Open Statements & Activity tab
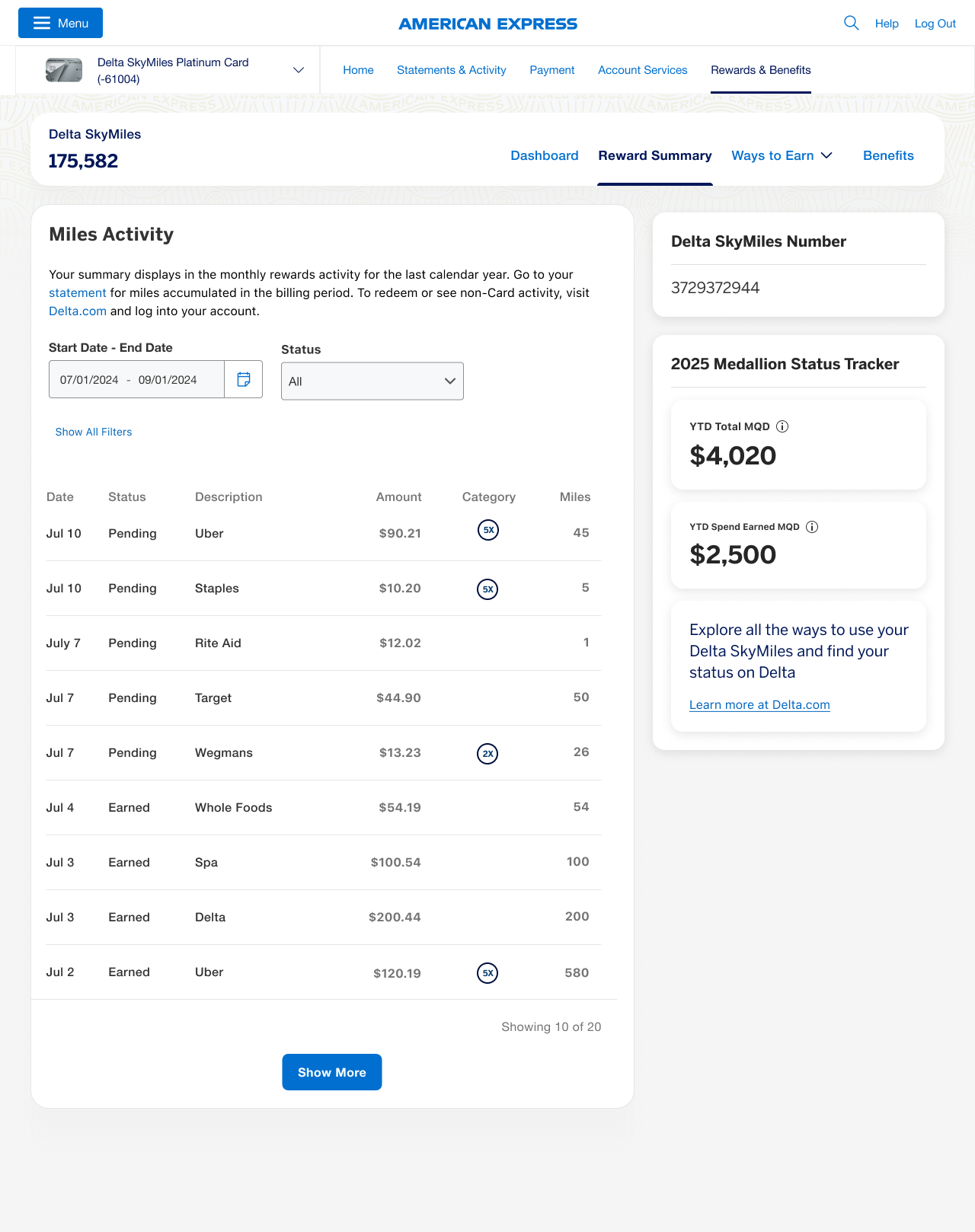Viewport: 975px width, 1232px height. (452, 70)
